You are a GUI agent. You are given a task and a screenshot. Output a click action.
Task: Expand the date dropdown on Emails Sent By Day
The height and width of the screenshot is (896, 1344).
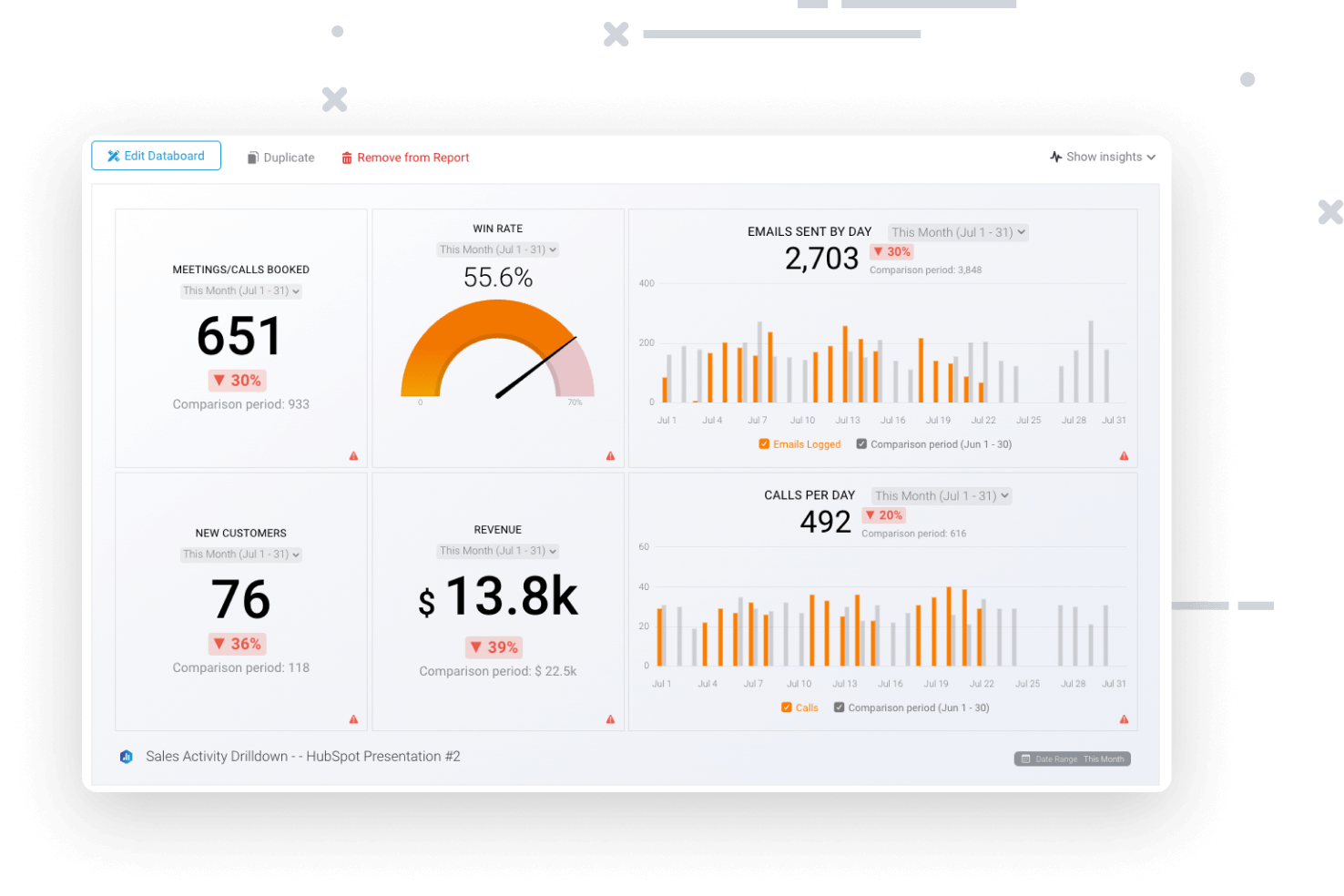point(957,232)
